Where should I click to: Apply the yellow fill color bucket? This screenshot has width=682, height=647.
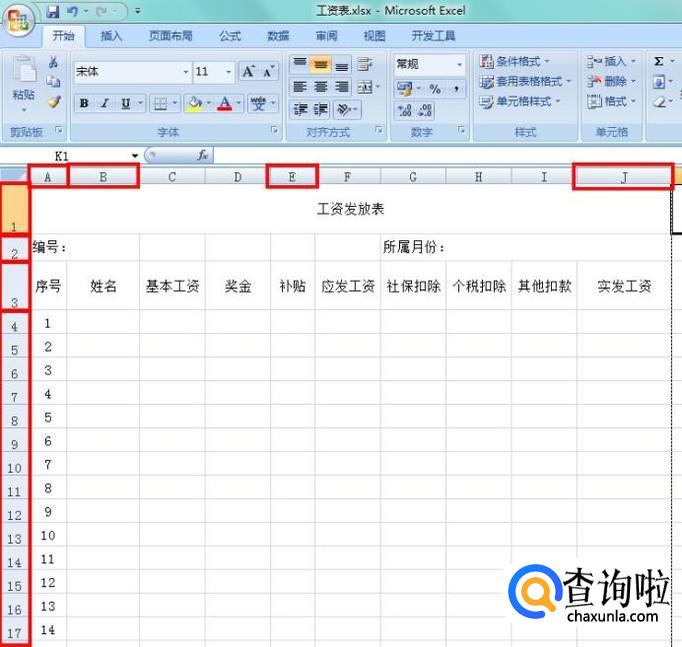pyautogui.click(x=194, y=103)
